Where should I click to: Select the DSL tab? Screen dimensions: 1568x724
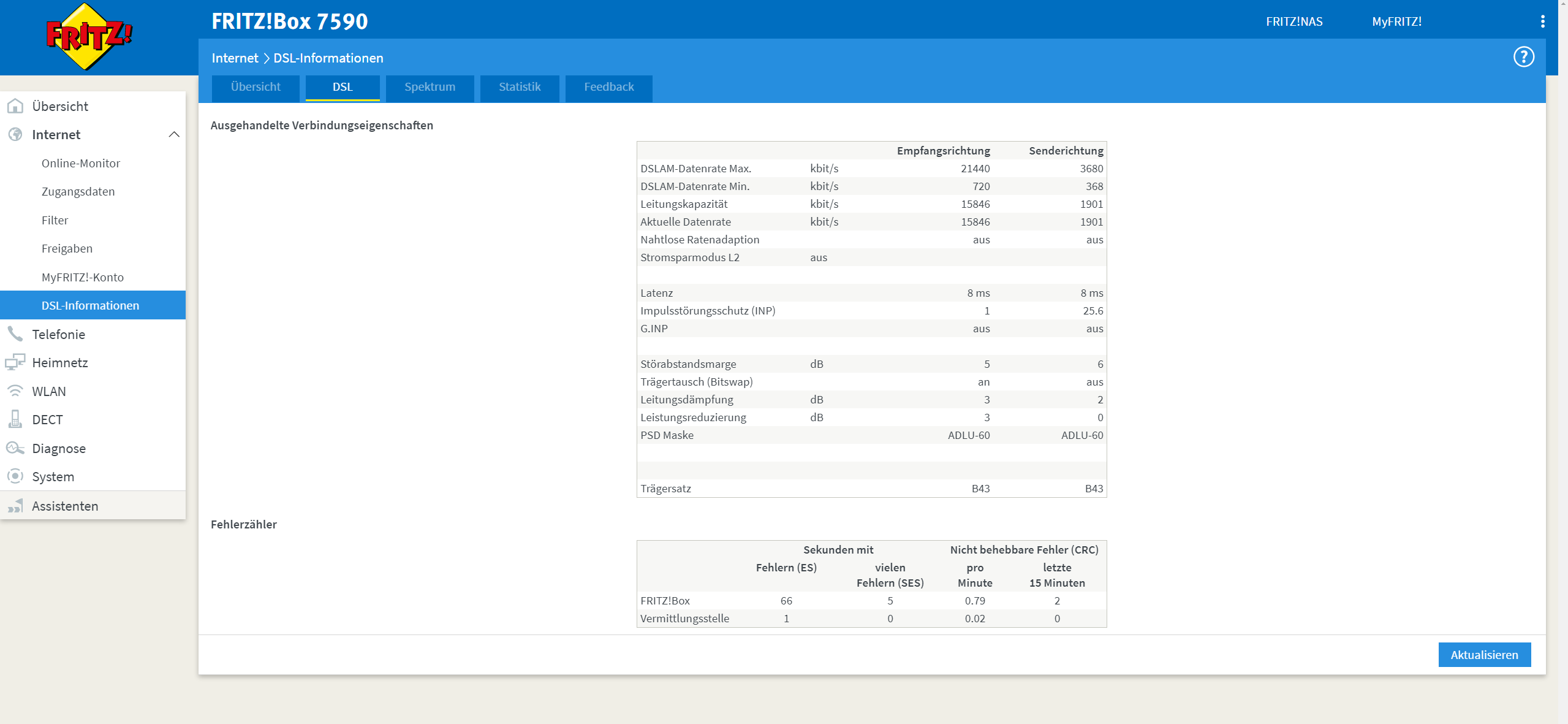[x=343, y=88]
